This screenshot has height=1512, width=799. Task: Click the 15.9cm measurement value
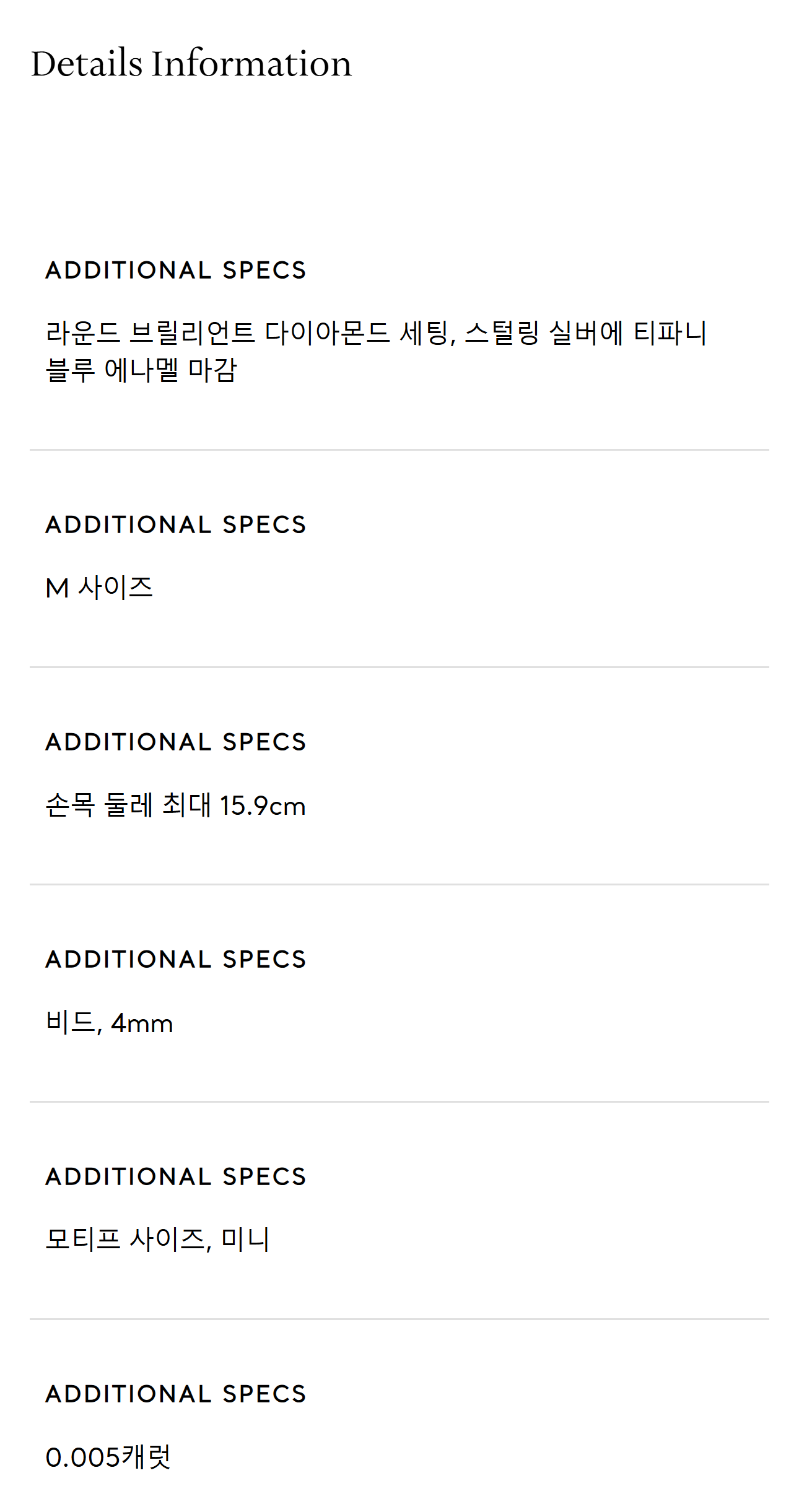(x=263, y=806)
